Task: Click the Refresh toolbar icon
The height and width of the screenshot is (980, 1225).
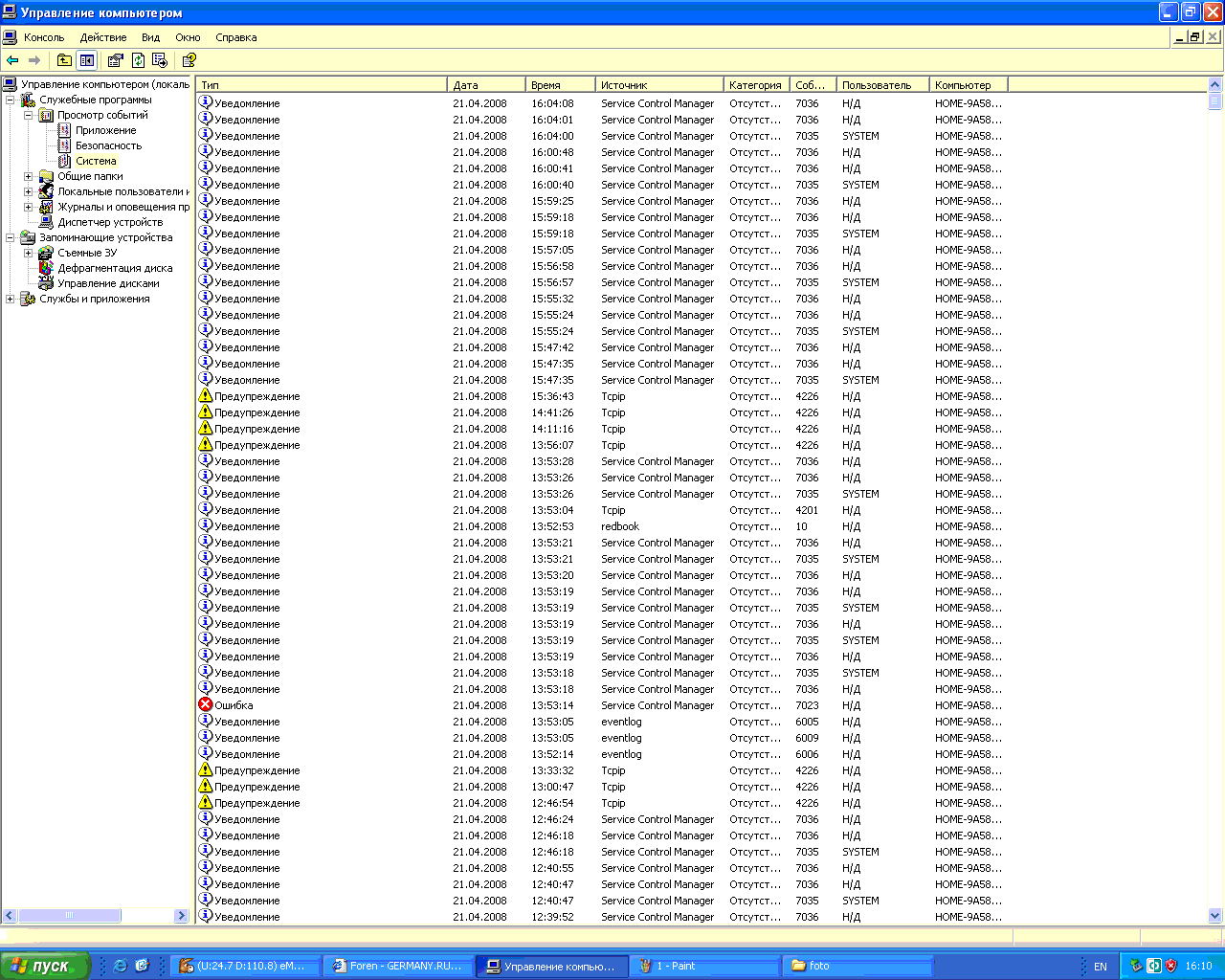Action: click(x=138, y=60)
